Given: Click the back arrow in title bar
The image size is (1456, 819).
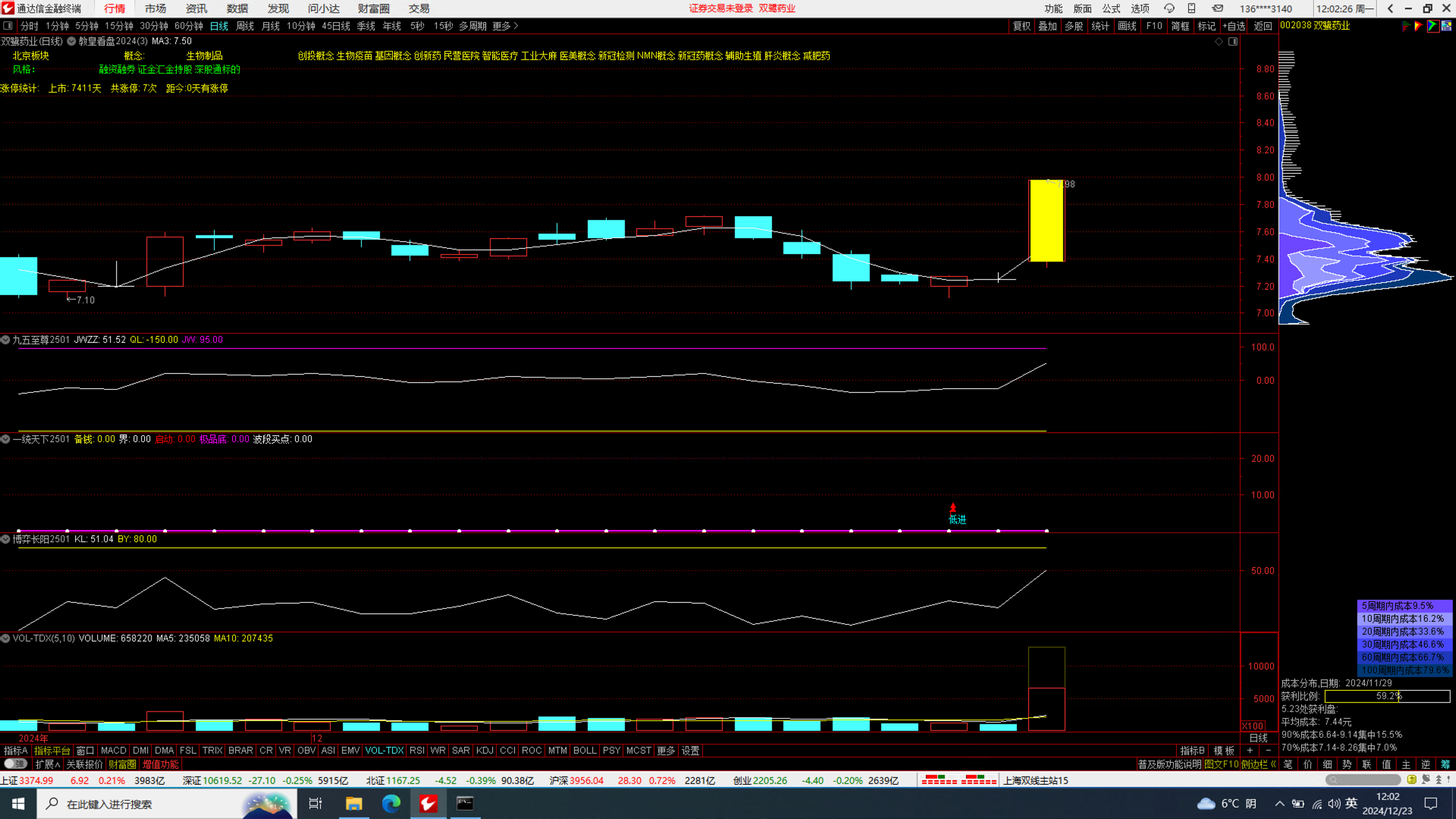Looking at the screenshot, I should (x=1390, y=8).
